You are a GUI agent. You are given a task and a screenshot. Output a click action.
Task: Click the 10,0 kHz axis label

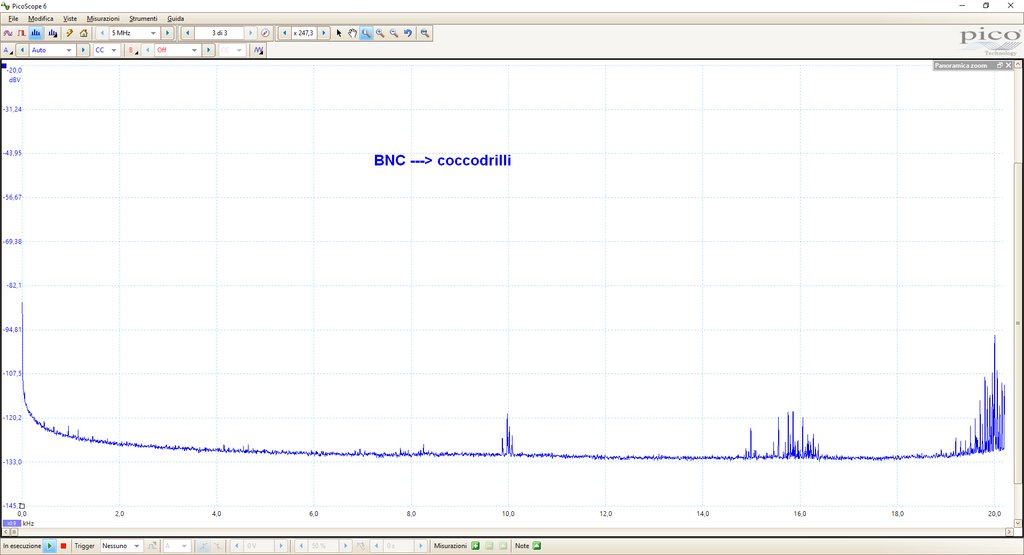[508, 514]
